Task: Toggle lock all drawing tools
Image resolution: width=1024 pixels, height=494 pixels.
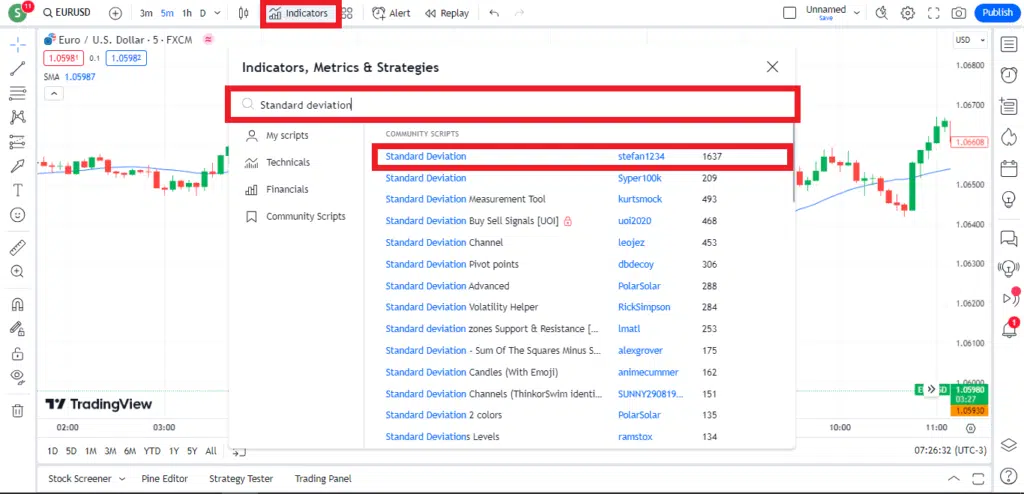Action: (x=18, y=354)
